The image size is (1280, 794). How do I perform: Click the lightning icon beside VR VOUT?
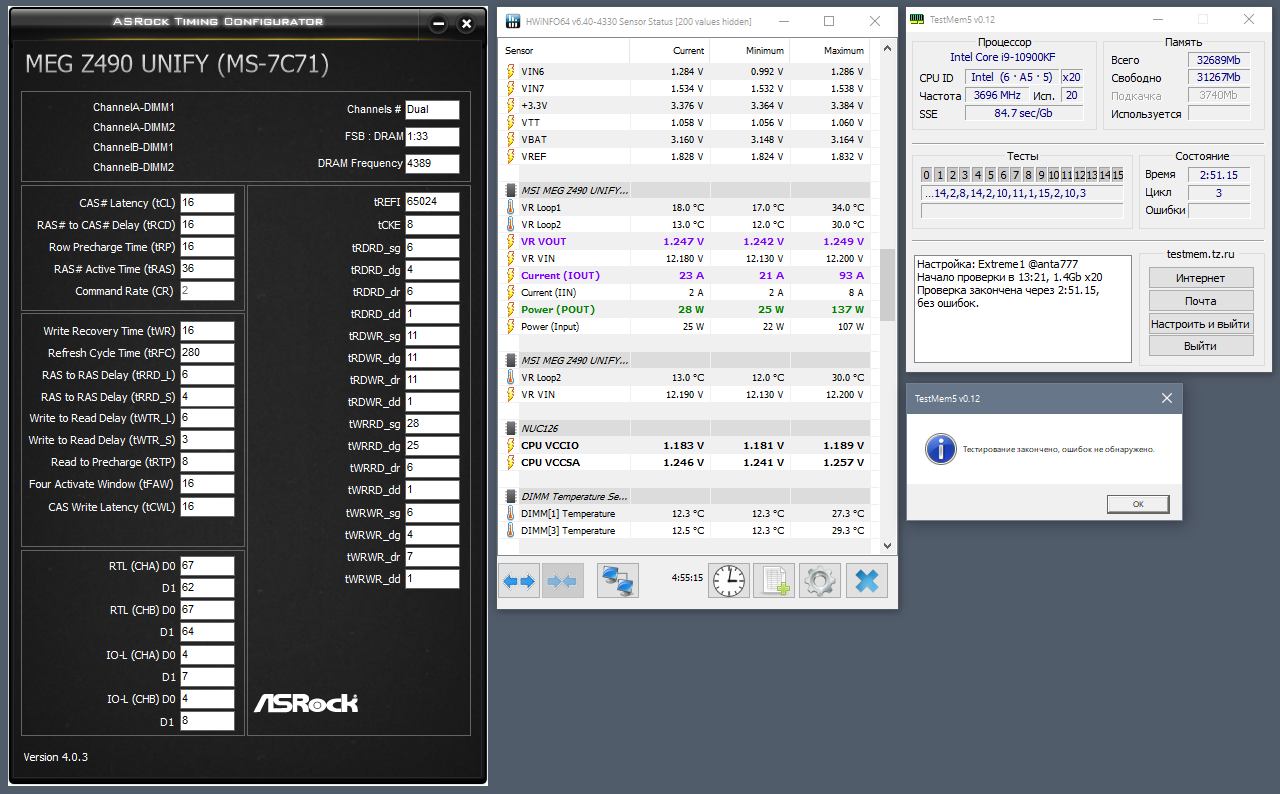pos(511,242)
